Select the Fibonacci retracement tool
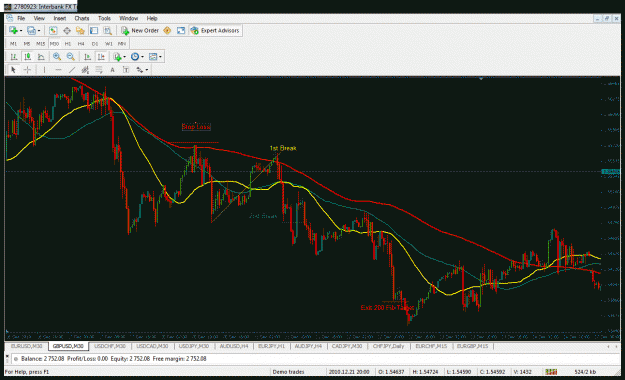Screen dimensions: 625x380 tap(98, 70)
